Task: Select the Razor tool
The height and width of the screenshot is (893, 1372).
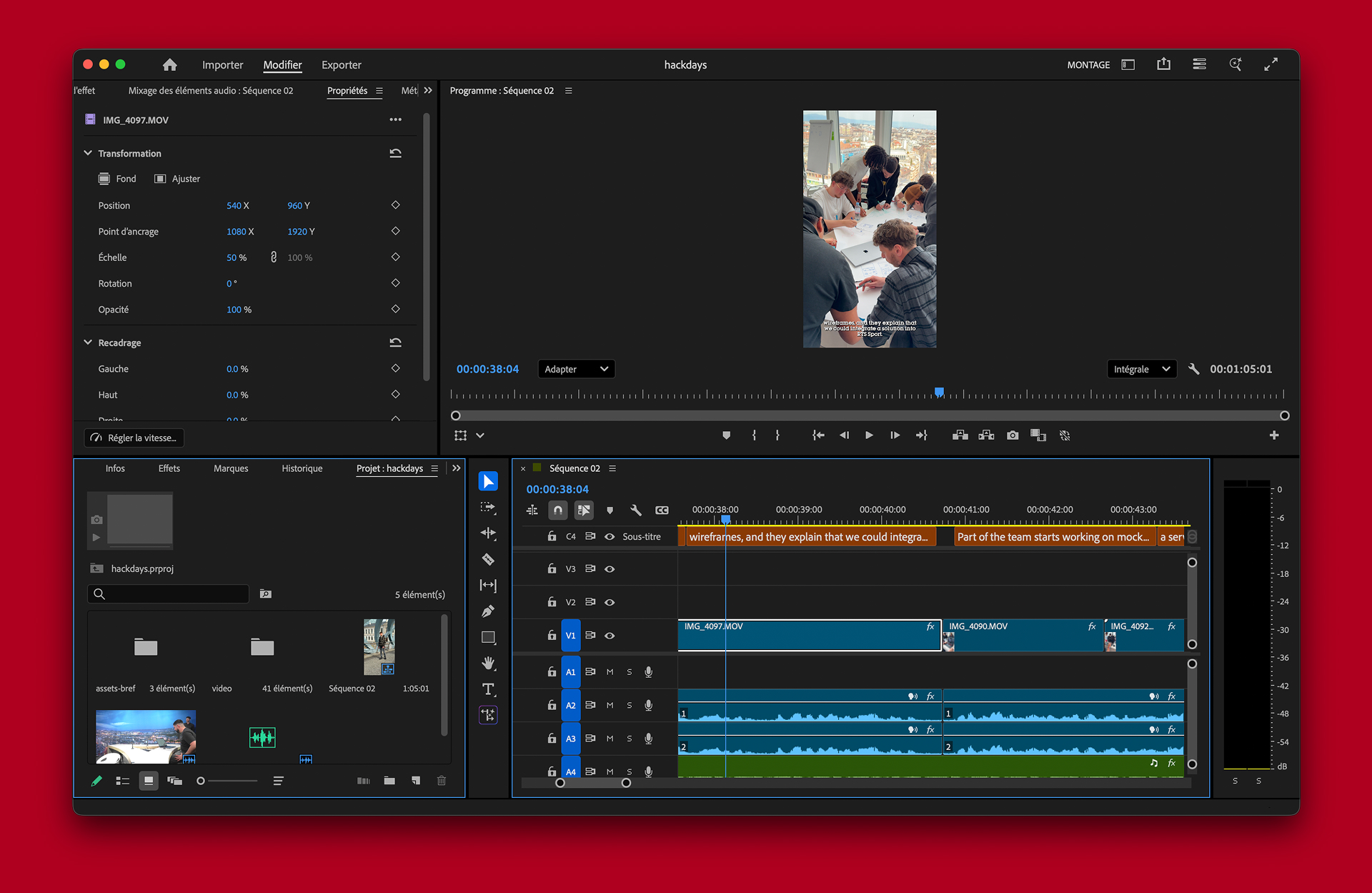Action: [488, 559]
